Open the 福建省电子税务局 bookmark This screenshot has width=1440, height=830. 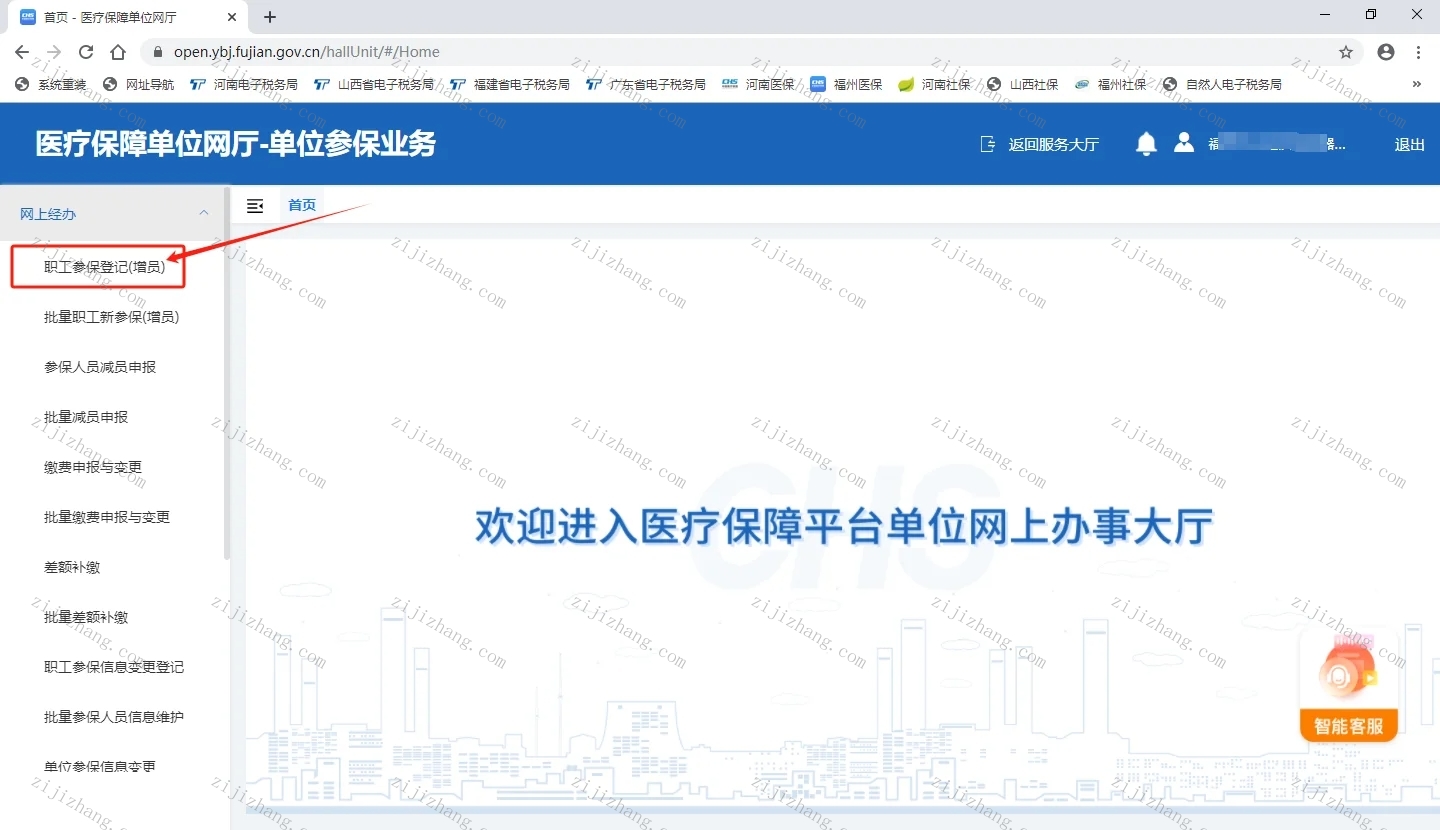coord(510,84)
